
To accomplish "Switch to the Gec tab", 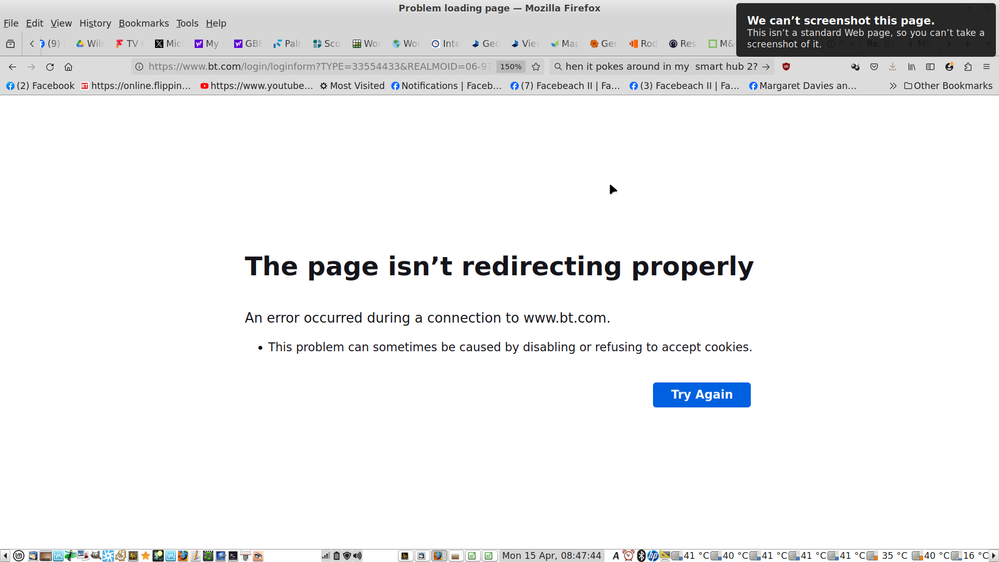I will coord(485,44).
